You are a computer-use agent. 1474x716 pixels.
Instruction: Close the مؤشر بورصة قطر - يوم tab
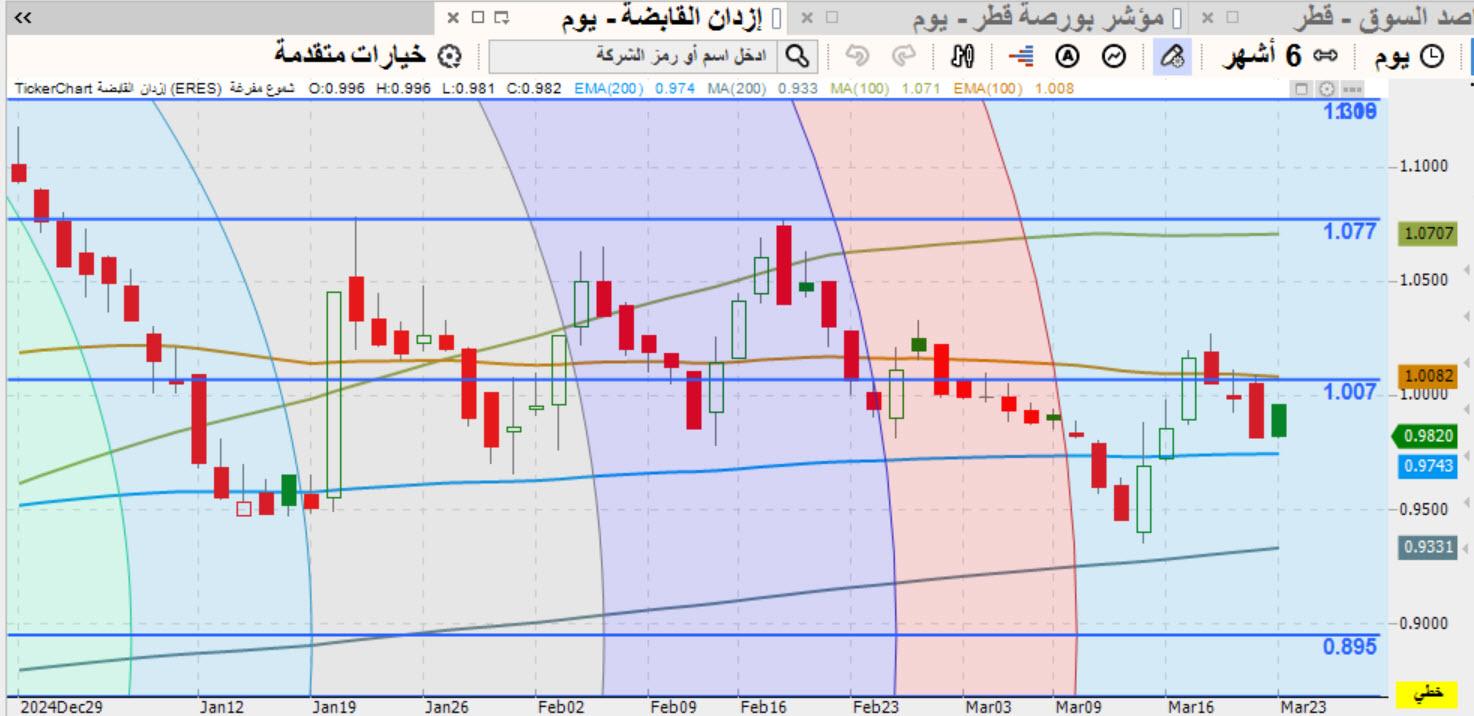[x=807, y=17]
